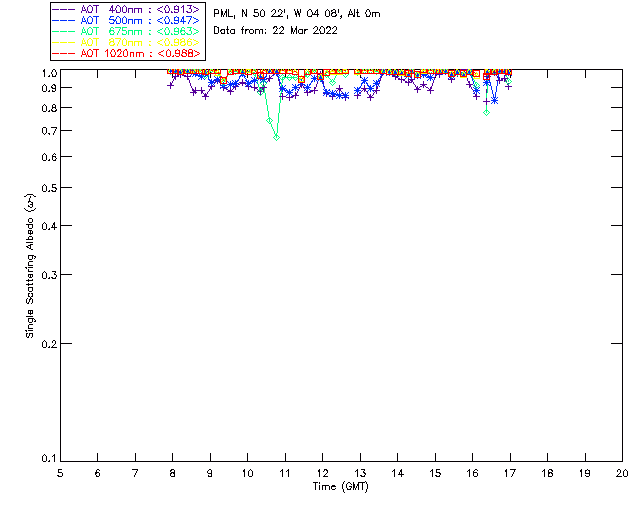The width and height of the screenshot is (640, 512).
Task: Click the AOT 500nm legend entry
Action: tap(126, 20)
